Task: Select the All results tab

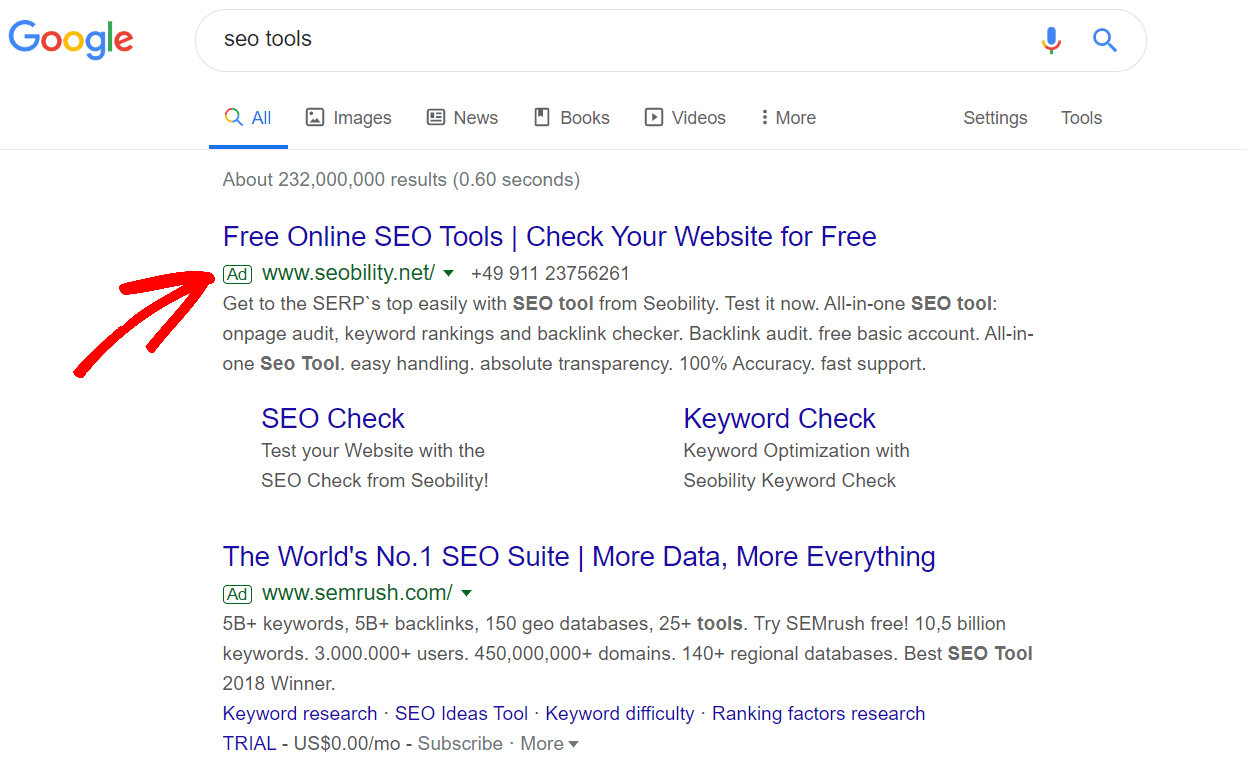Action: pos(248,117)
